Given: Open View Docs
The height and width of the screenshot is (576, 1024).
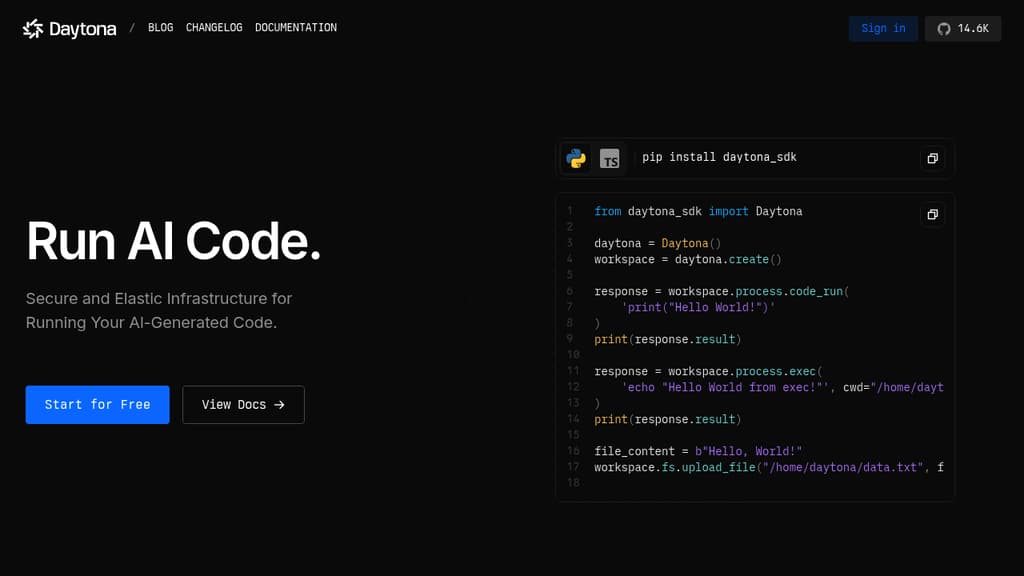Looking at the screenshot, I should [243, 404].
